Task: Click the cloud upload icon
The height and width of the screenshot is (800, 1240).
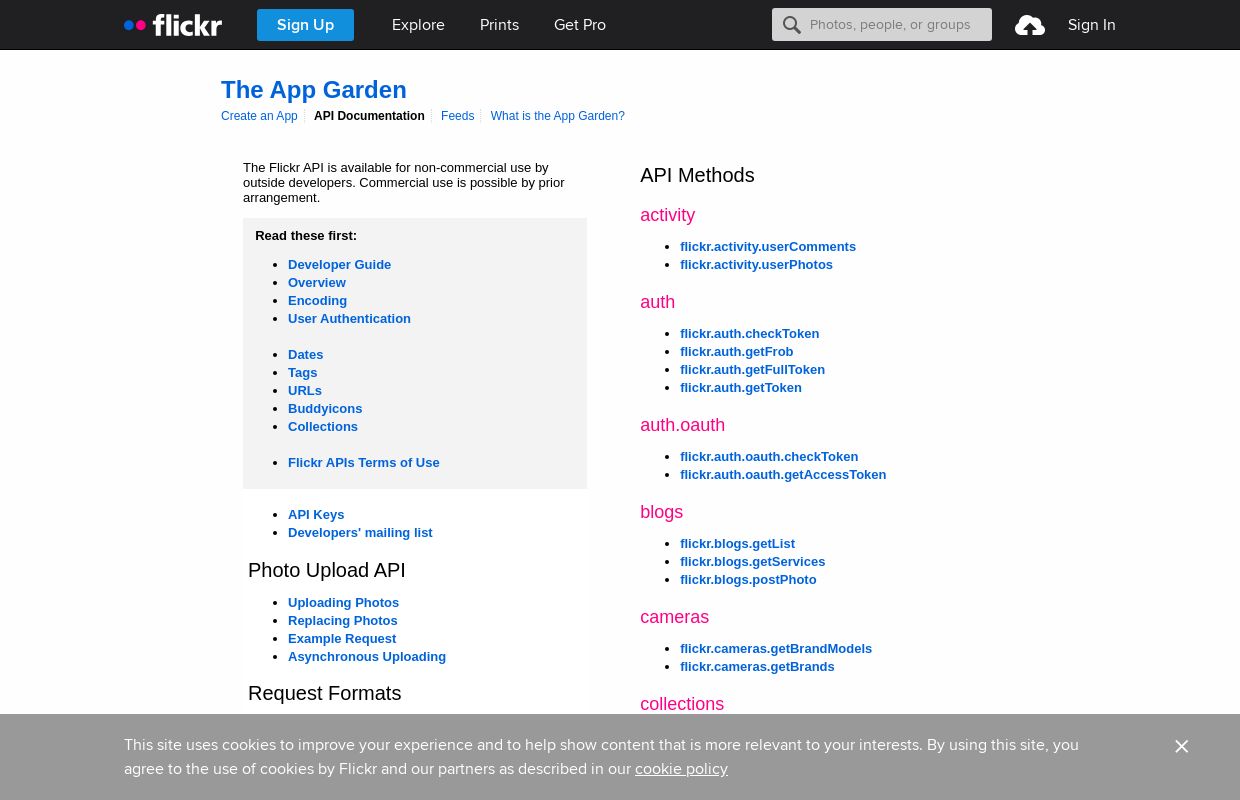Action: click(1030, 25)
